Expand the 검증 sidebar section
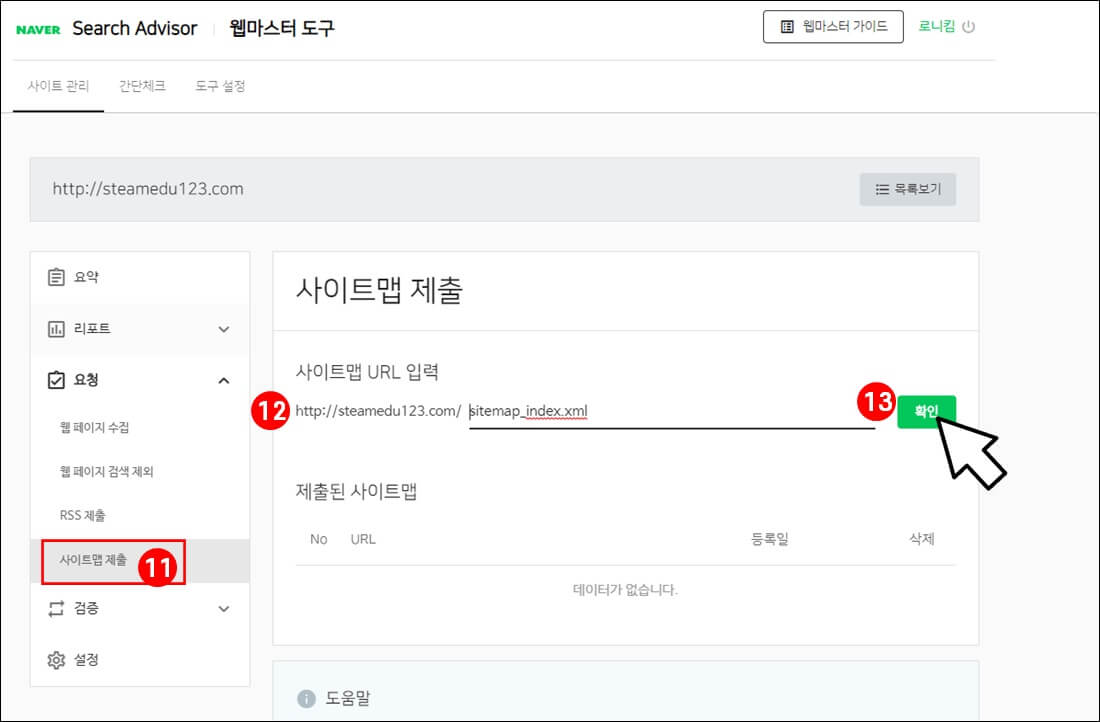 coord(224,608)
